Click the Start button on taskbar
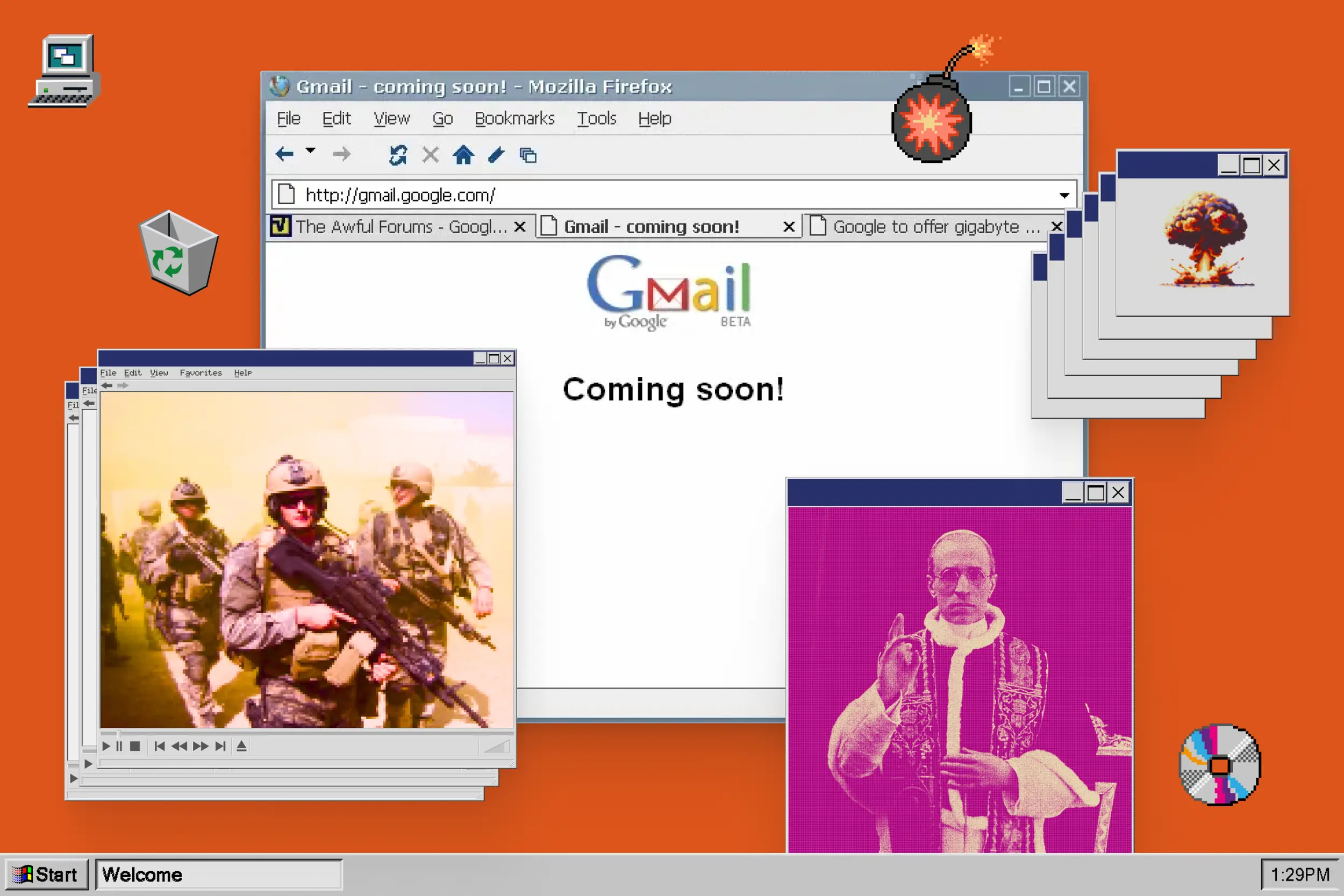Image resolution: width=1344 pixels, height=896 pixels. click(46, 875)
